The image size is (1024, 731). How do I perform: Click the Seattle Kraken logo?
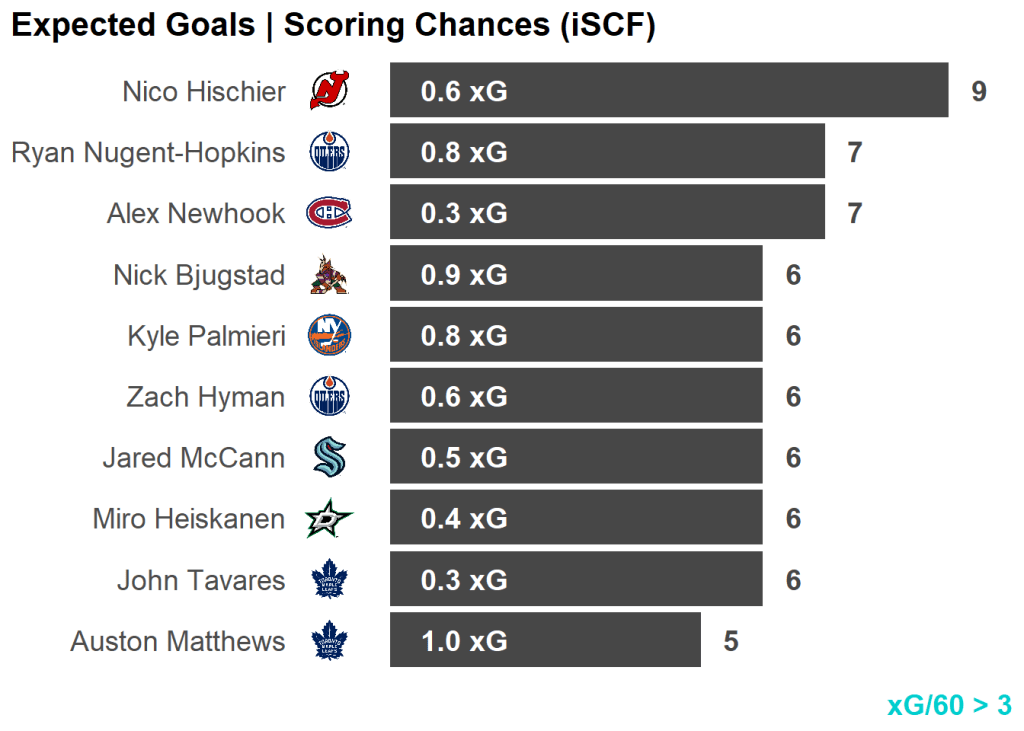pos(329,458)
